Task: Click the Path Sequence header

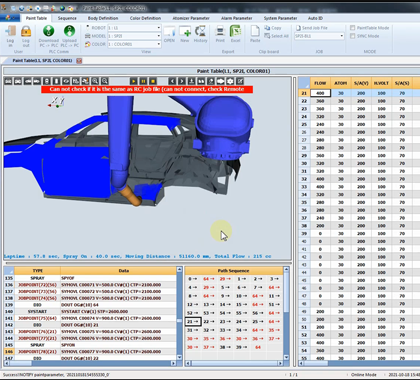Action: (233, 271)
